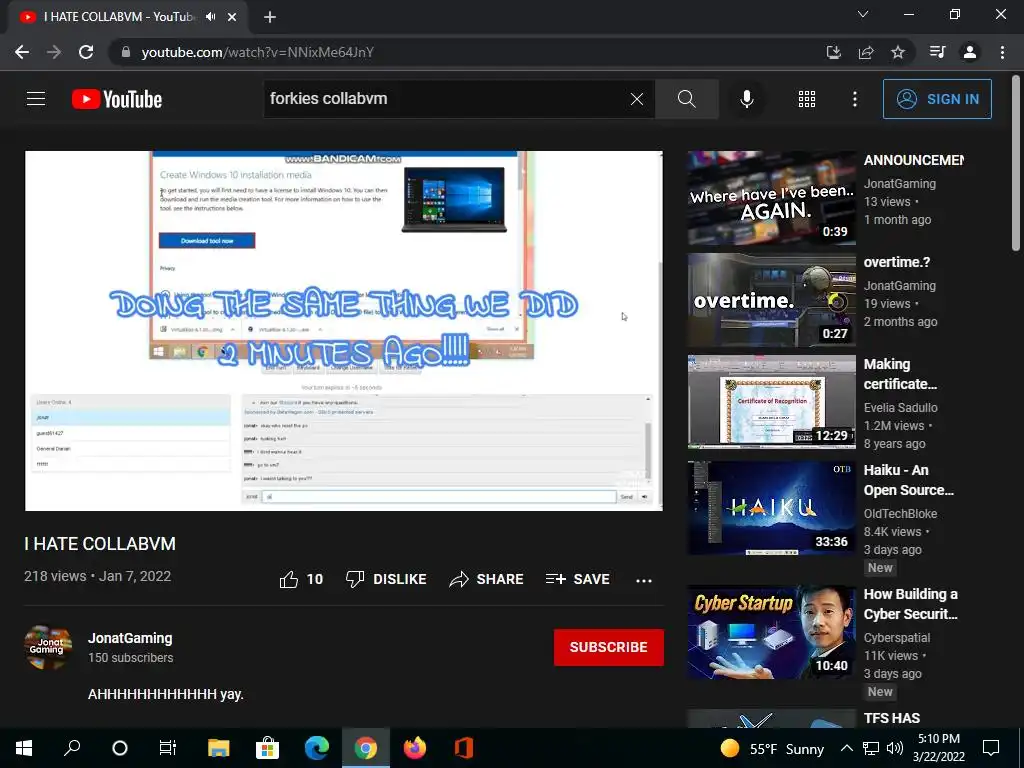Click Haiku - An Open Source title
1024x768 pixels.
click(x=908, y=480)
